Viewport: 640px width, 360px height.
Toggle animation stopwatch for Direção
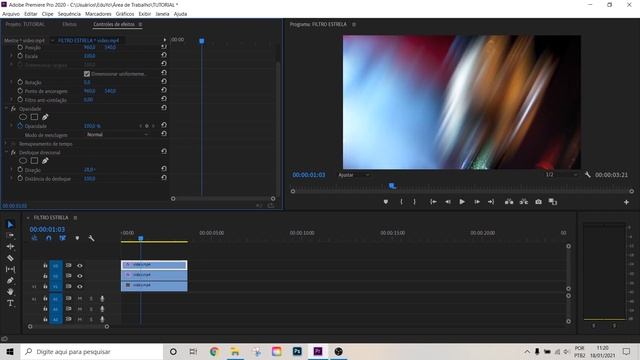(20, 169)
